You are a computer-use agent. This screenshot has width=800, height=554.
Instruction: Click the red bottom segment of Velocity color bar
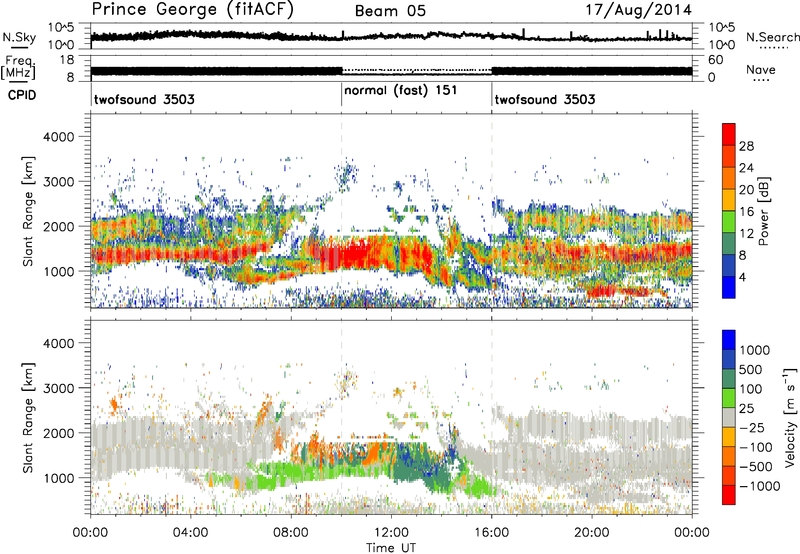pyautogui.click(x=729, y=495)
